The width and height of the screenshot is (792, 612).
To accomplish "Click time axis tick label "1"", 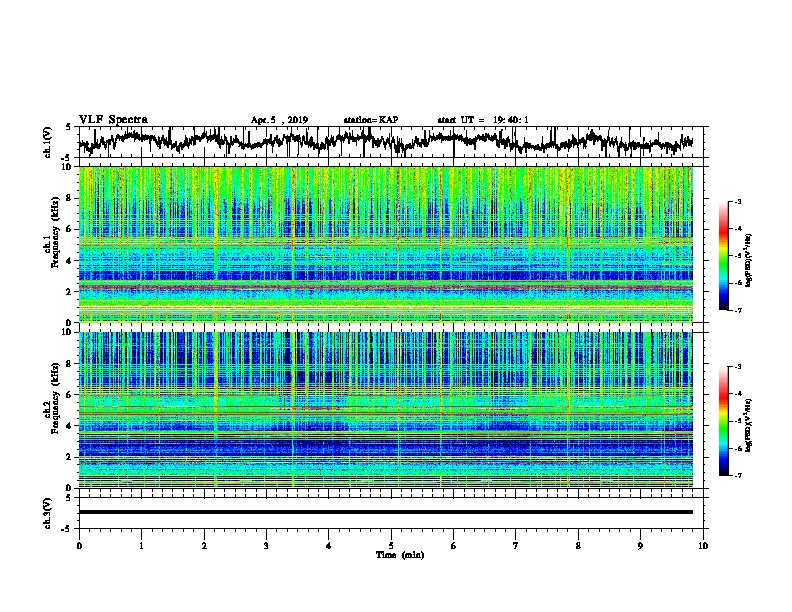I will tap(141, 546).
